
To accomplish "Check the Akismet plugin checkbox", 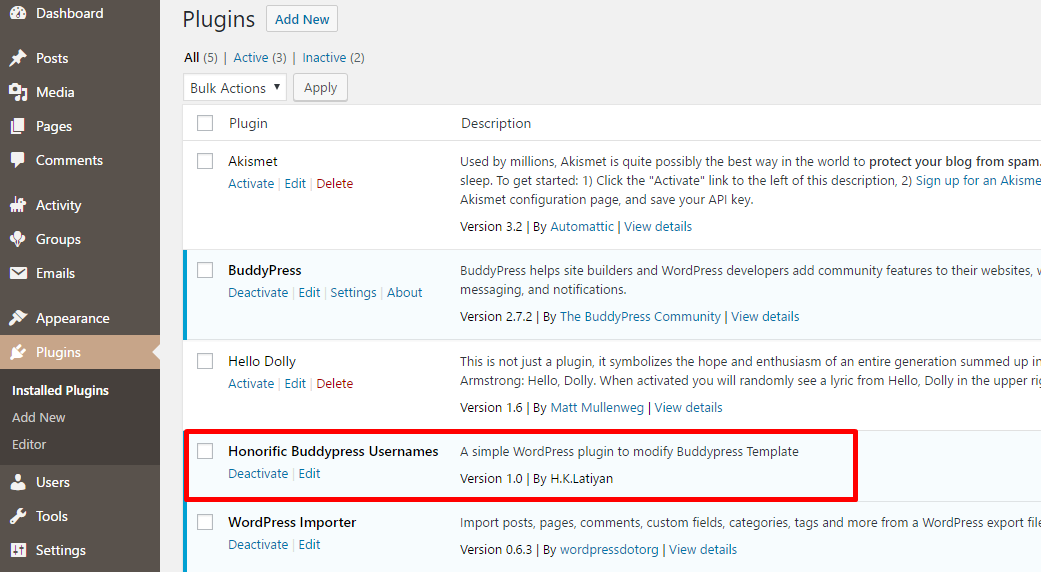I will click(x=205, y=161).
